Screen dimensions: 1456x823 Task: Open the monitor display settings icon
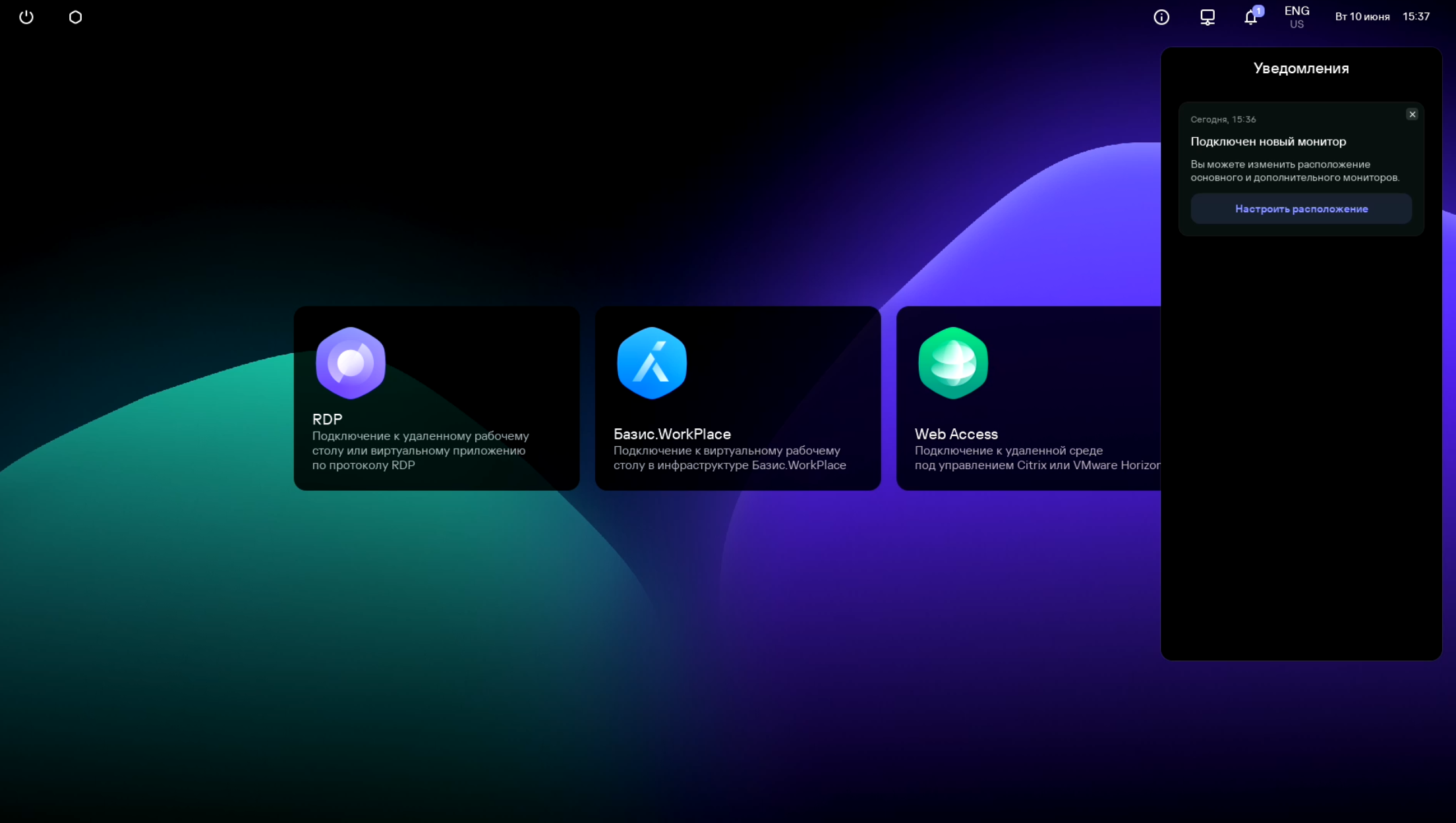[x=1207, y=17]
